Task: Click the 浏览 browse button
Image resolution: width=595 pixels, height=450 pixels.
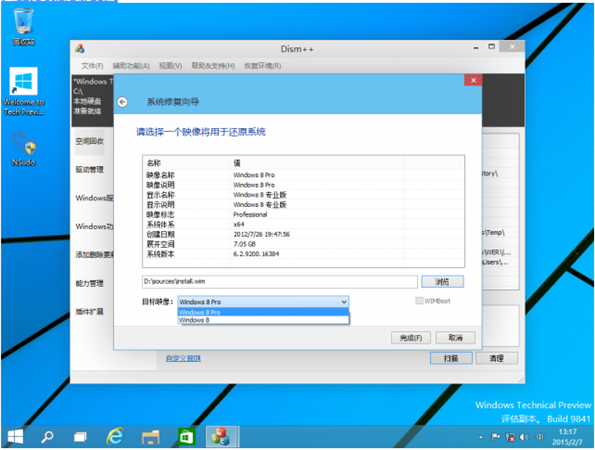Action: tap(442, 282)
